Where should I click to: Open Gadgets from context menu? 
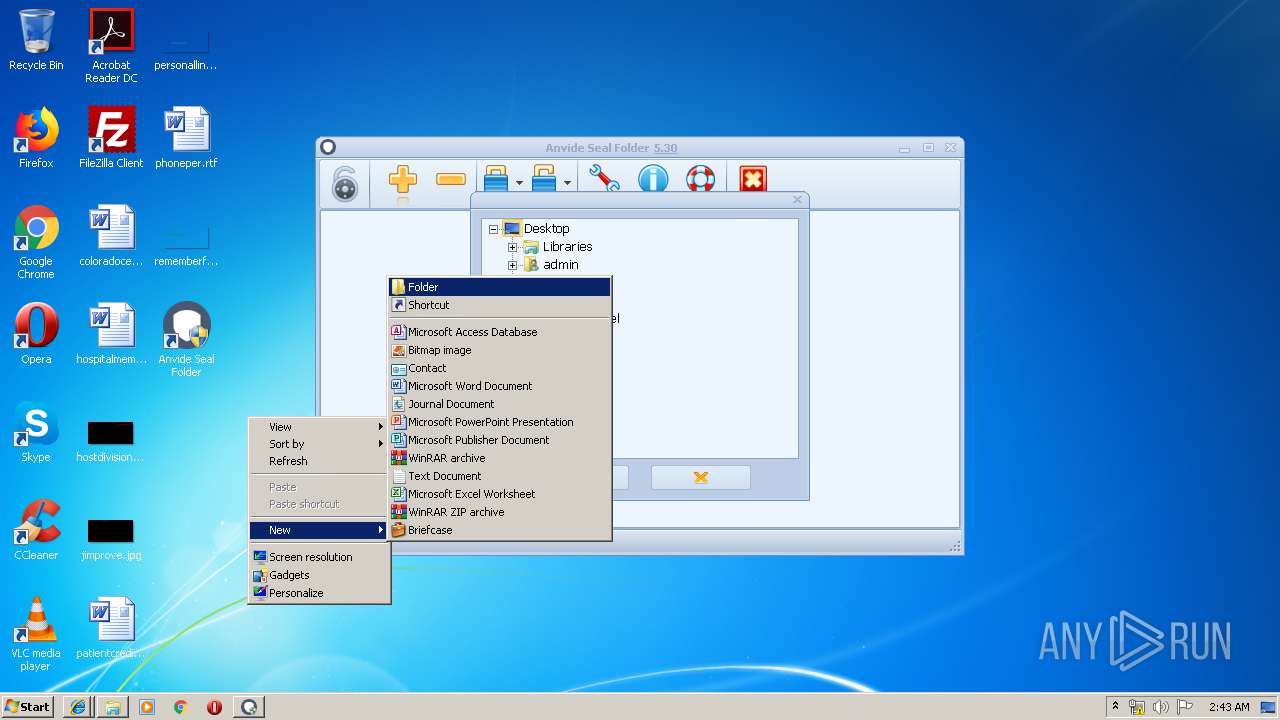pos(319,575)
